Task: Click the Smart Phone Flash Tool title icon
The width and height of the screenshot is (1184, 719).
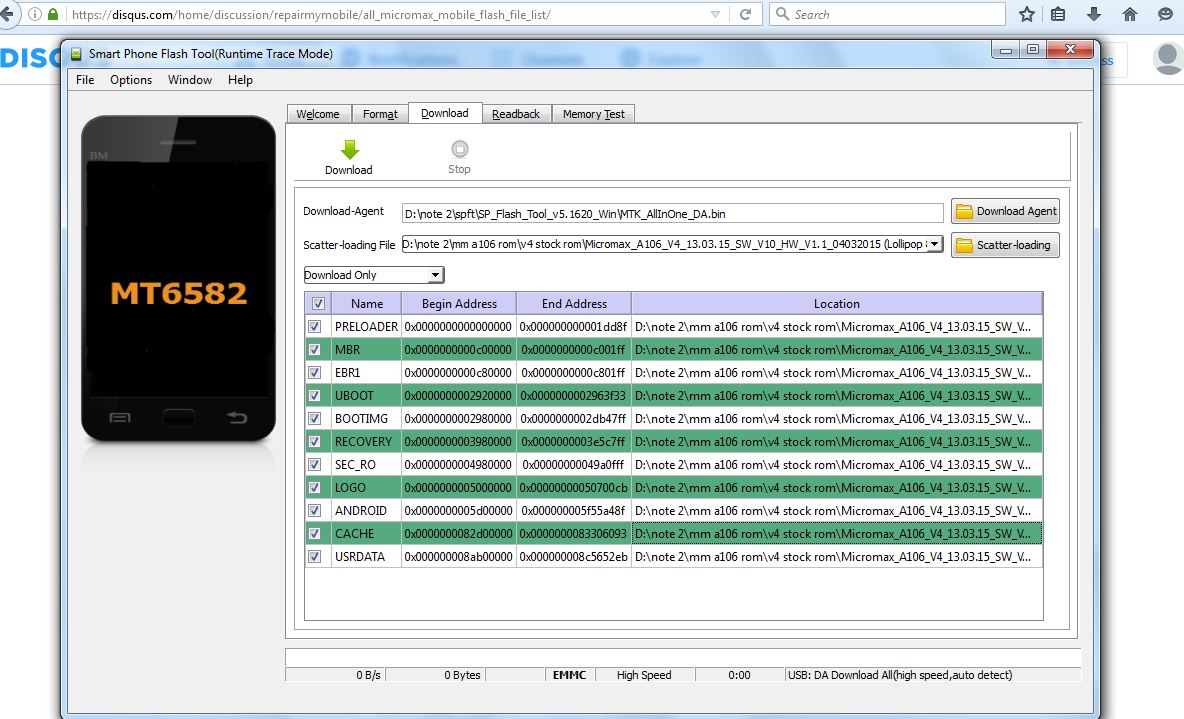Action: pos(76,54)
